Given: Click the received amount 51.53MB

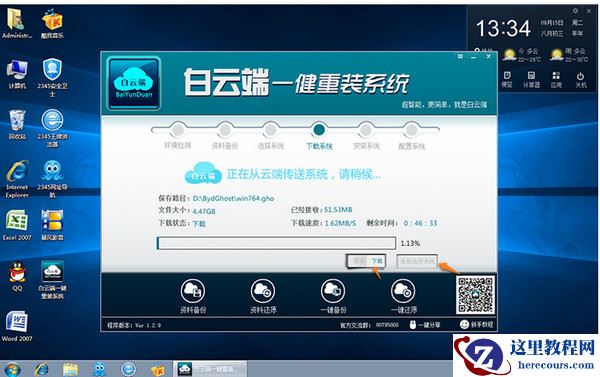Looking at the screenshot, I should point(338,210).
